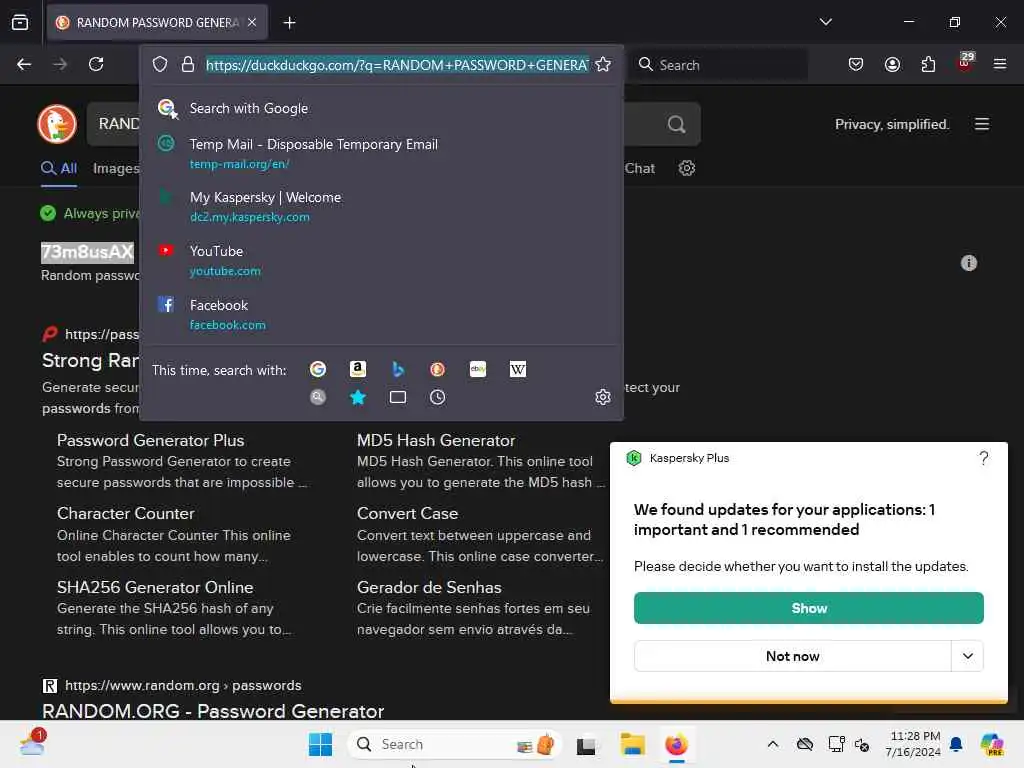Screen dimensions: 1024x768
Task: Go back to previous page
Action: [24, 64]
